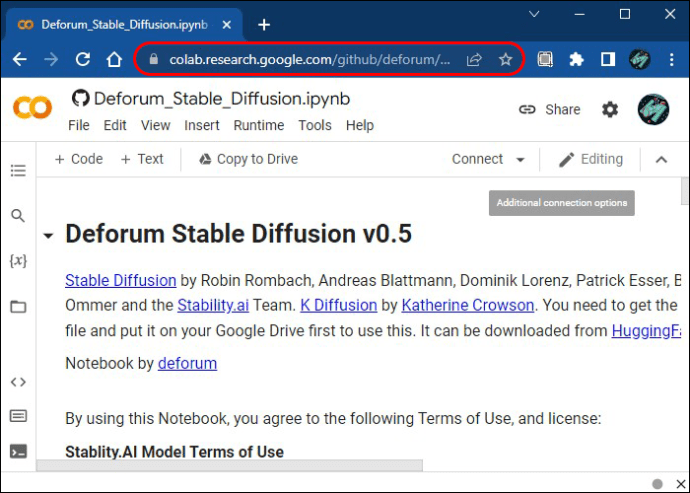This screenshot has height=493, width=690.
Task: Toggle the browser side panel
Action: click(x=608, y=59)
